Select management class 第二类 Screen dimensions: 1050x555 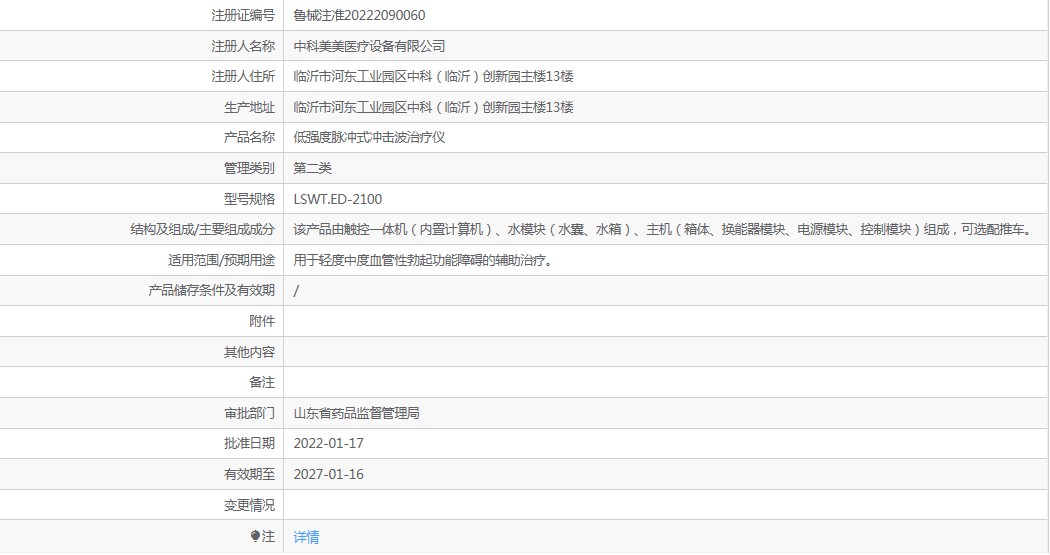(313, 168)
